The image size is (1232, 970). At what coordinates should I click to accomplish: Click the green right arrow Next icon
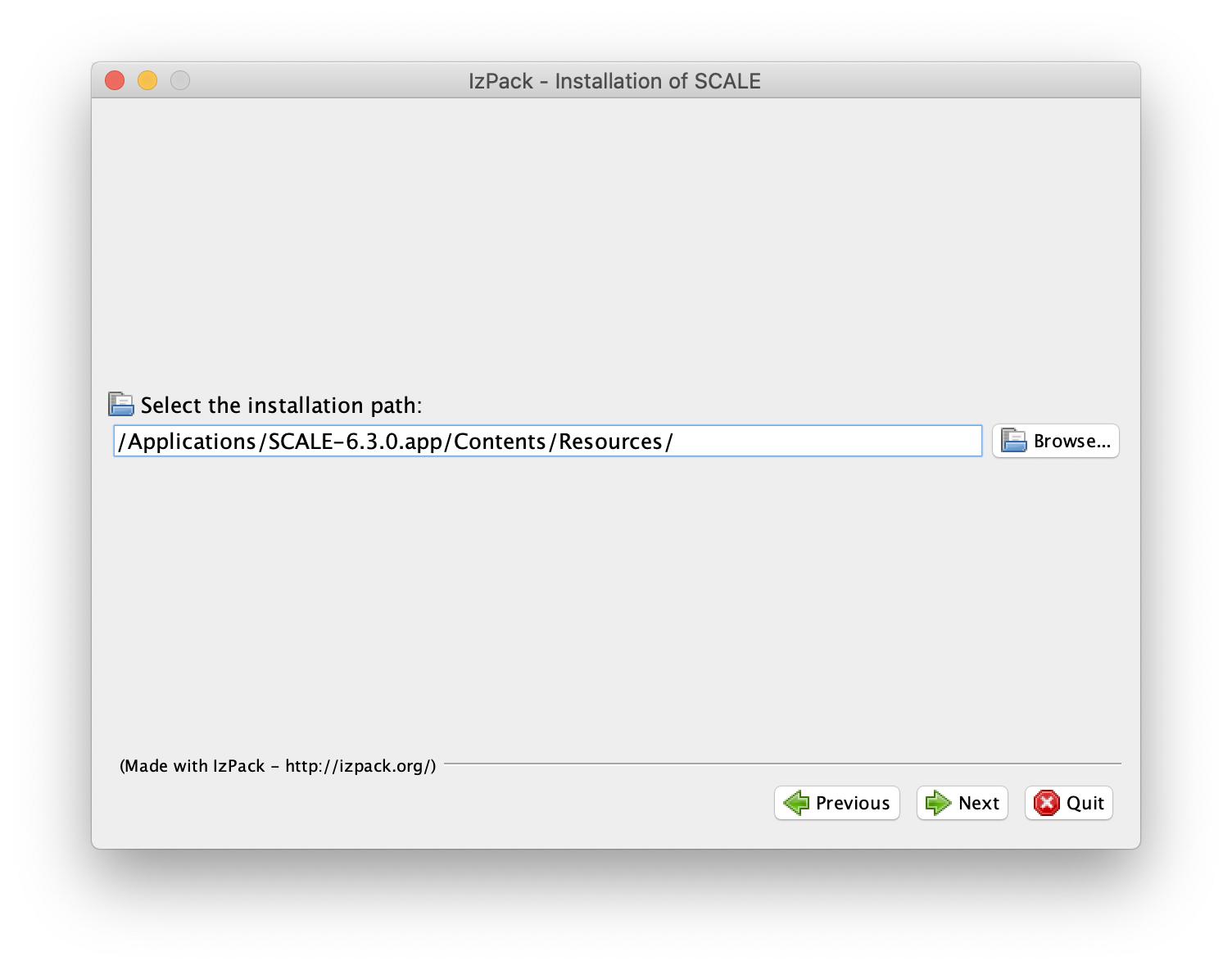[938, 803]
